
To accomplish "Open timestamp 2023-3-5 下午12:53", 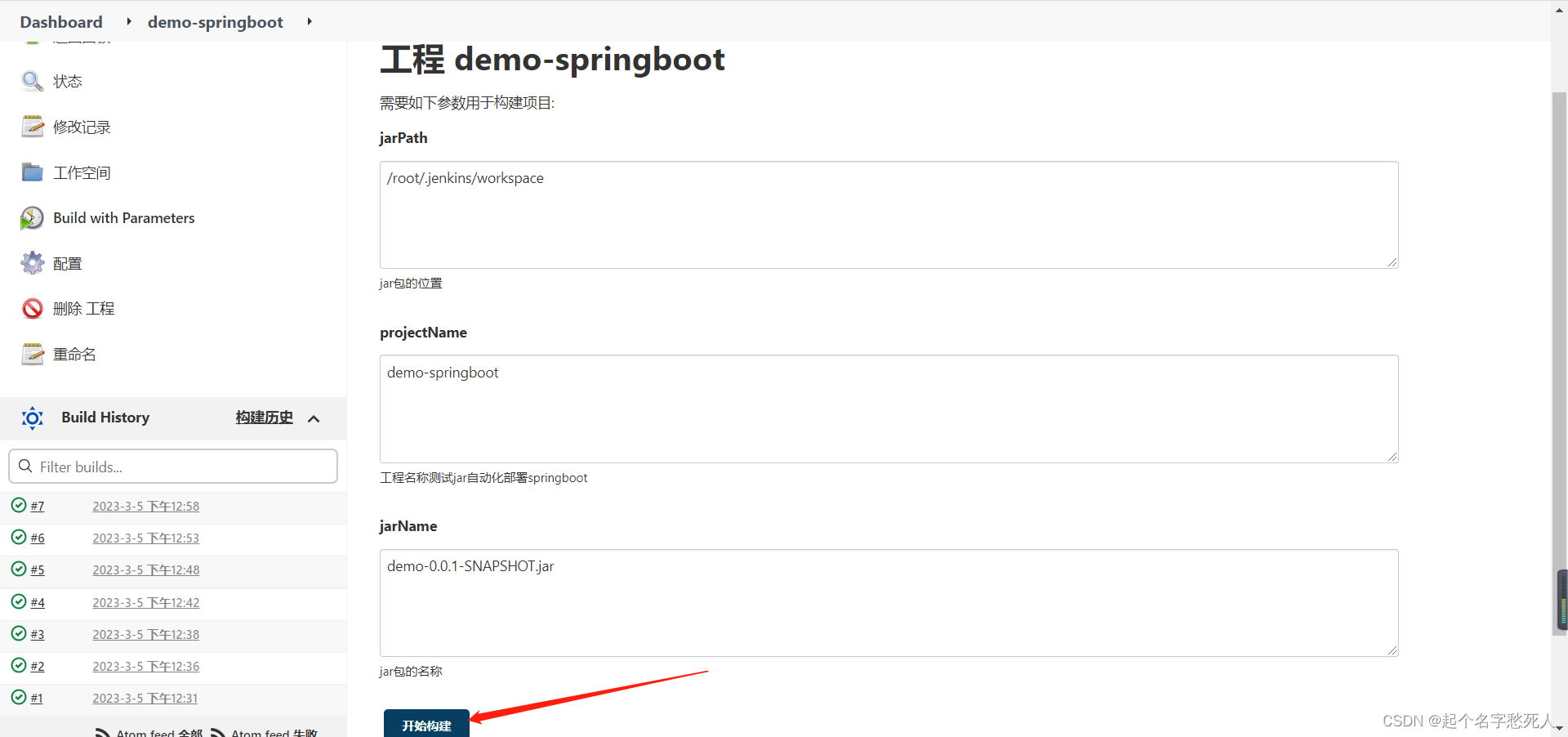I will point(146,538).
